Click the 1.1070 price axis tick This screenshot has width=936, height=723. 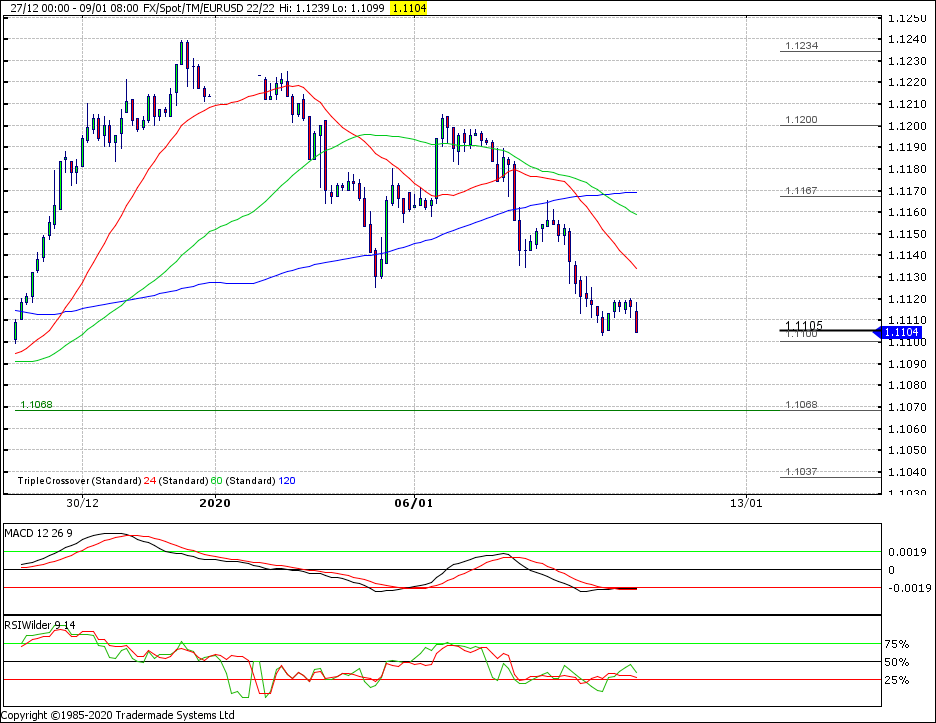[907, 407]
